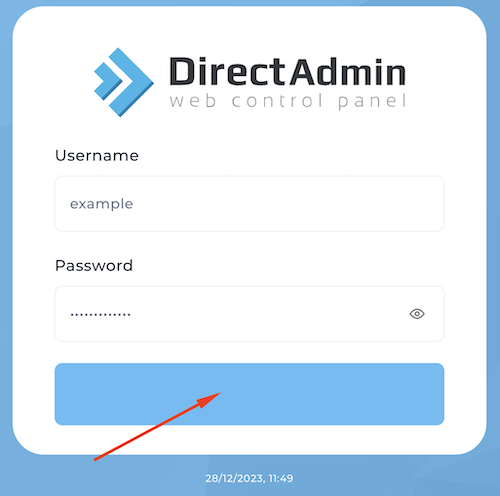The width and height of the screenshot is (500, 496).
Task: Click the DirectAdmin double-chevron logo icon
Action: pyautogui.click(x=124, y=82)
